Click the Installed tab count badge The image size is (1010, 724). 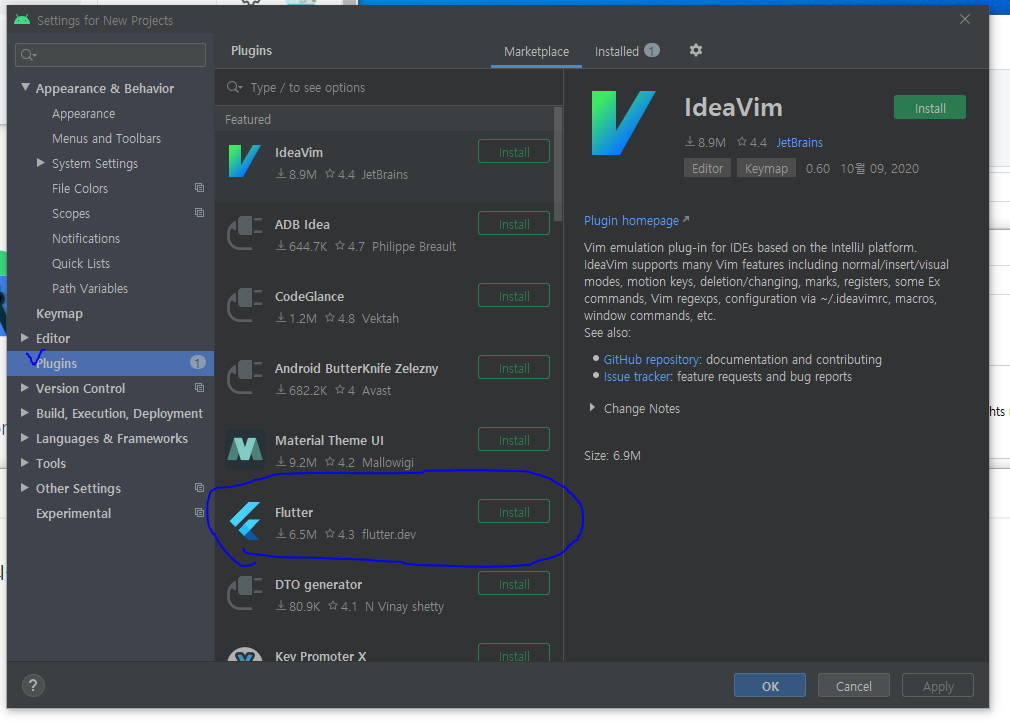[x=652, y=50]
